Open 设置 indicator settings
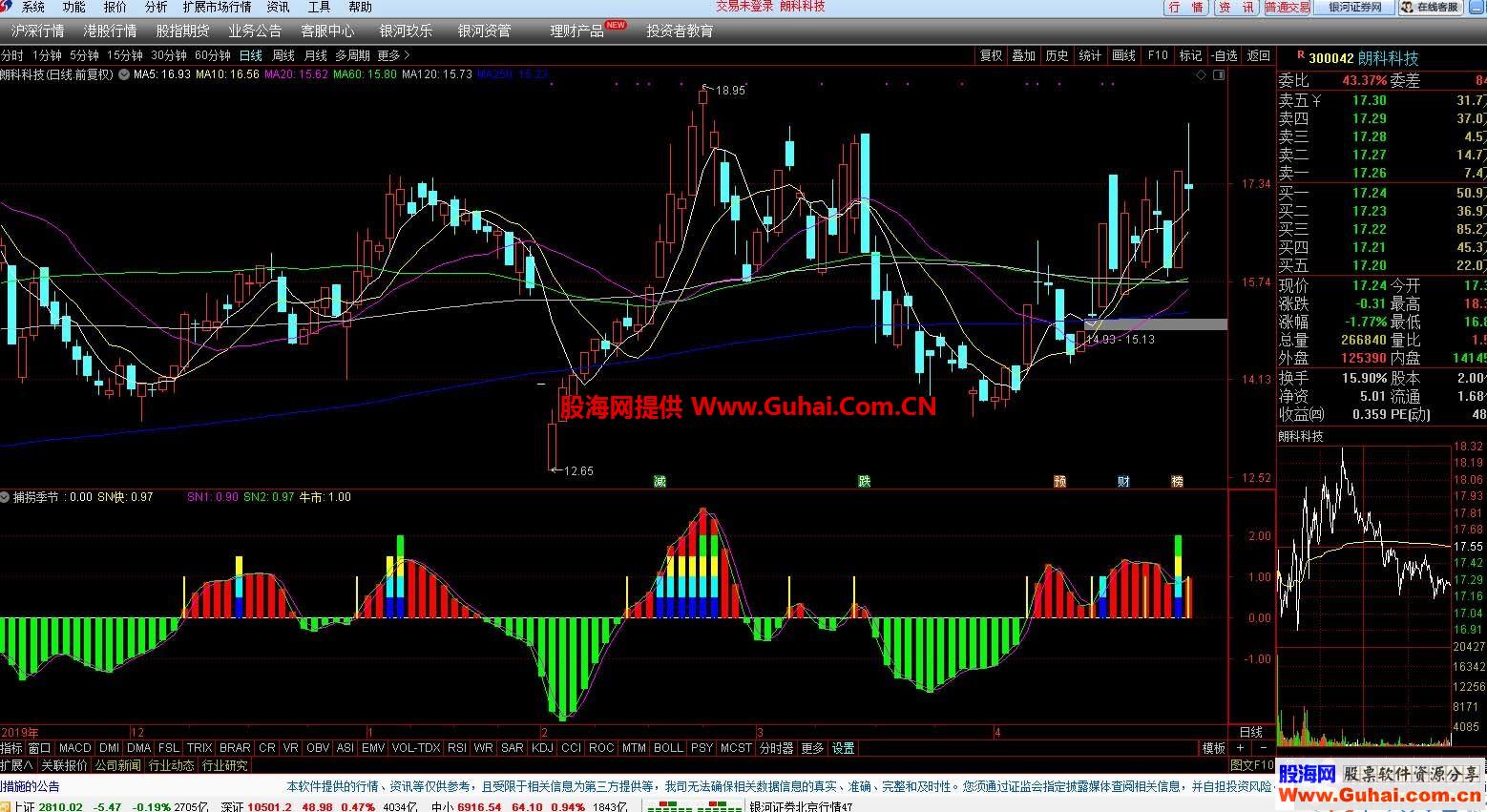The width and height of the screenshot is (1487, 812). click(843, 748)
